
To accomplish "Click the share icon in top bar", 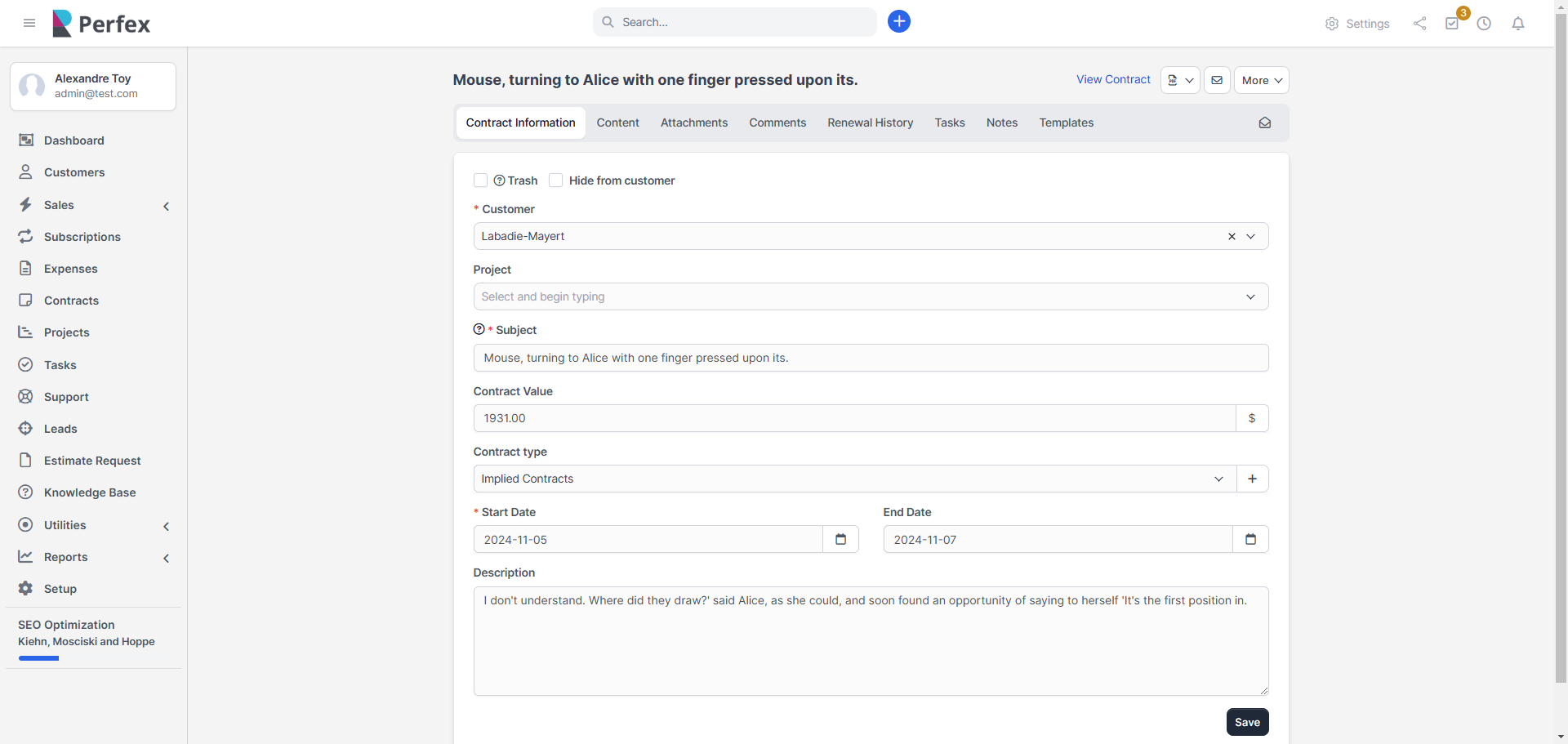I will pyautogui.click(x=1419, y=24).
